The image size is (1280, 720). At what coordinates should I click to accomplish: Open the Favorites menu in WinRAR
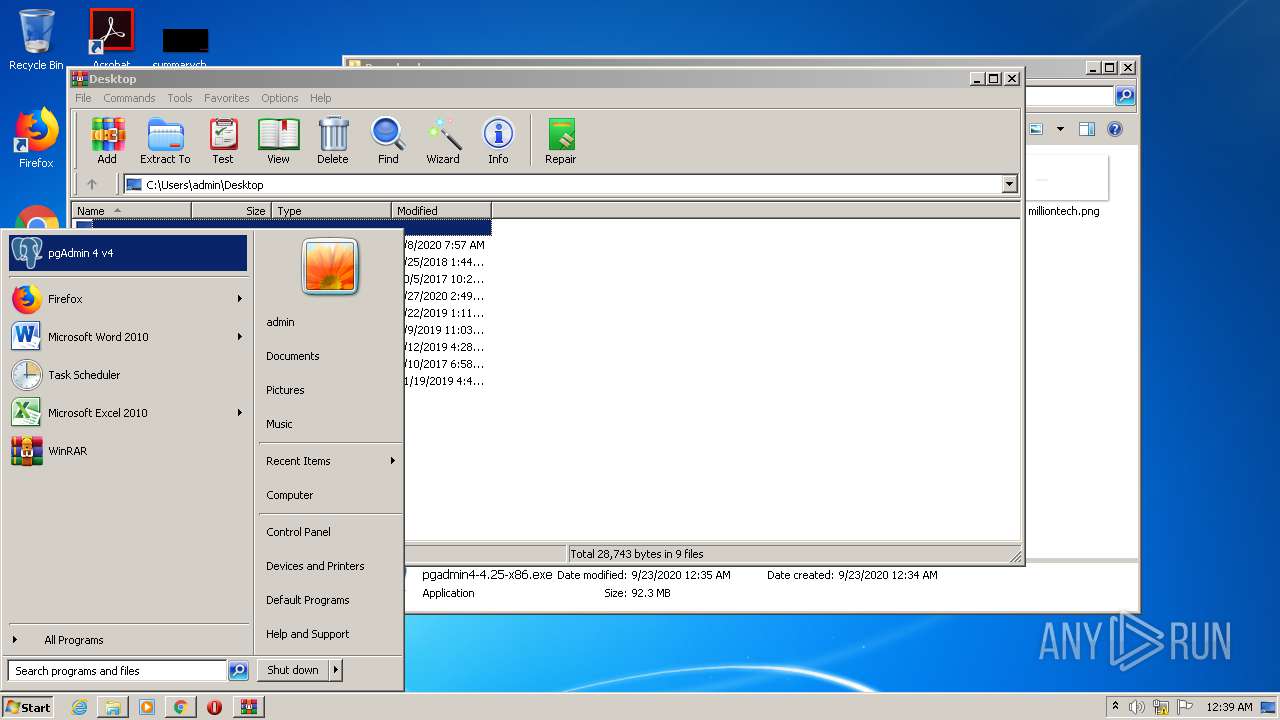tap(227, 98)
